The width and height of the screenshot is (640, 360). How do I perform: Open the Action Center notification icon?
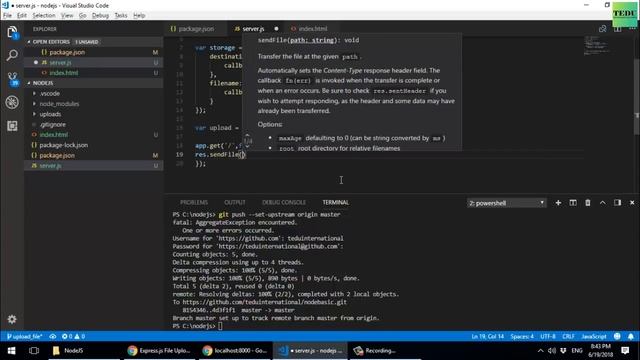pyautogui.click(x=625, y=351)
